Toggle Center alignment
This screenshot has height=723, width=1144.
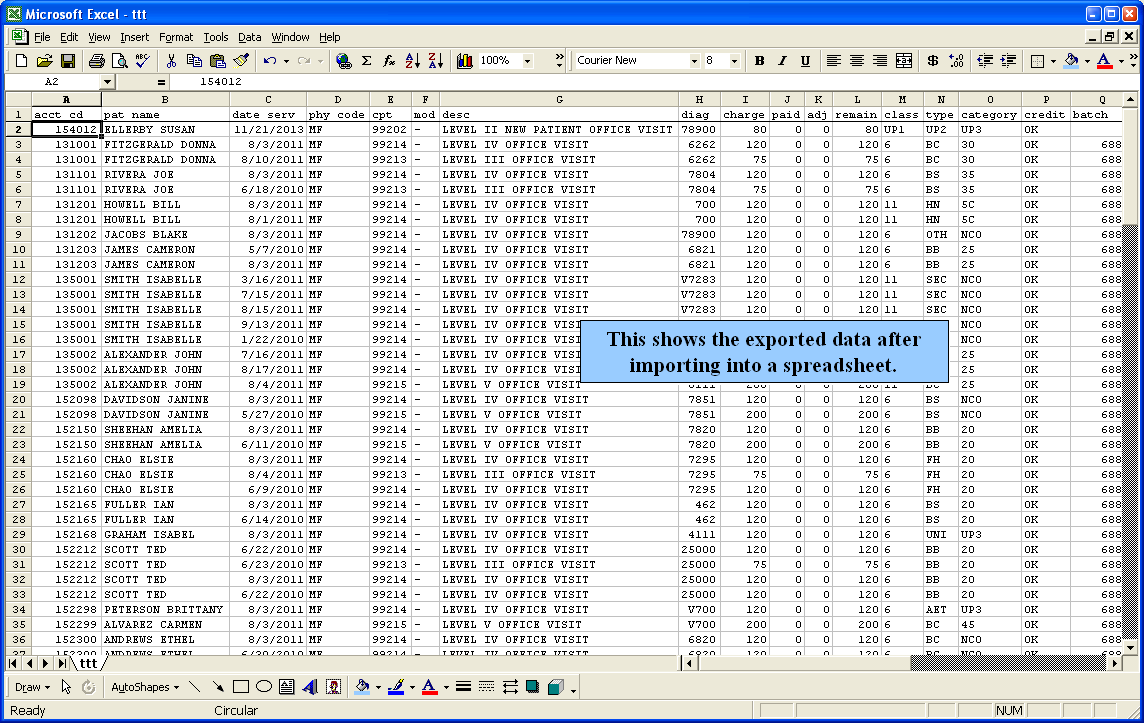tap(857, 61)
